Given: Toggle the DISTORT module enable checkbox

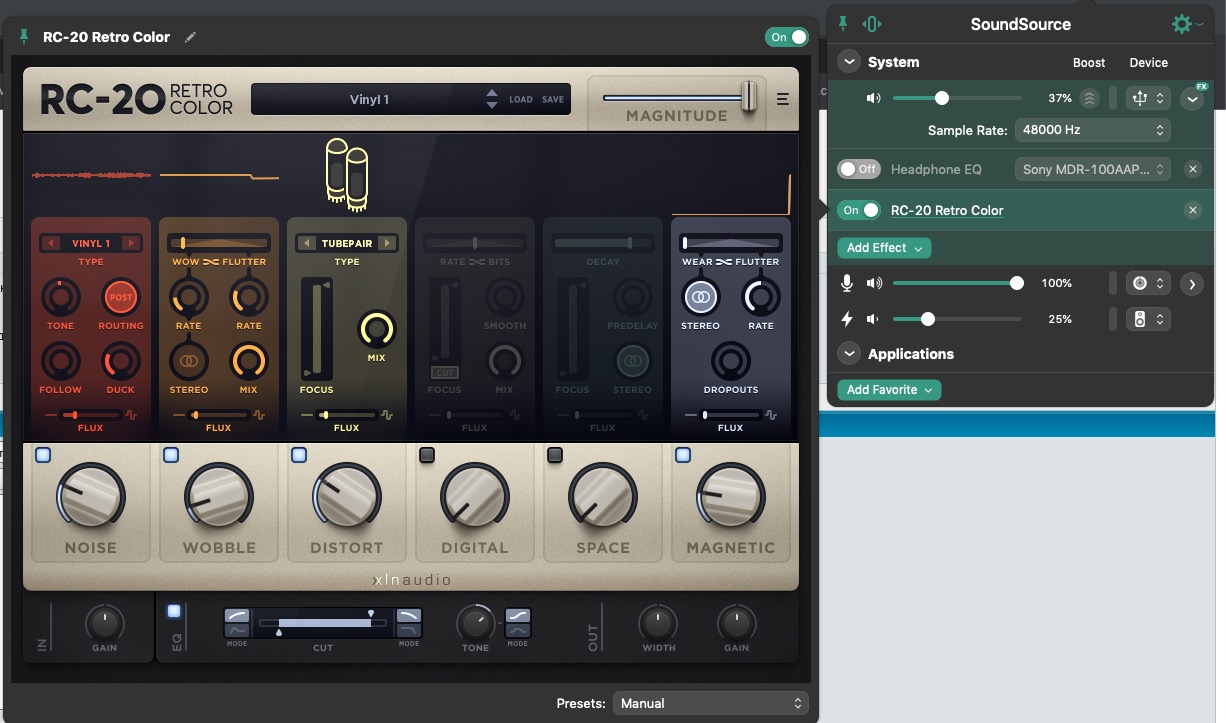Looking at the screenshot, I should (x=298, y=455).
